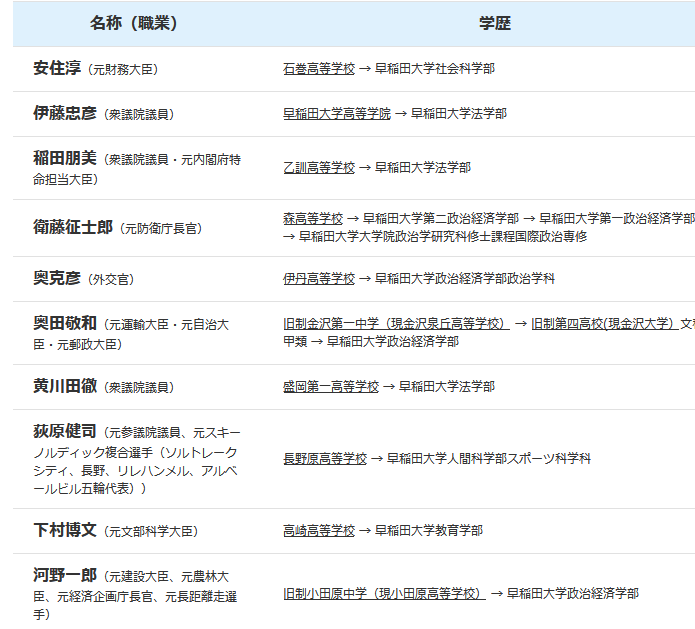The image size is (695, 629).
Task: Click the 名称（職業） column header
Action: tap(134, 23)
